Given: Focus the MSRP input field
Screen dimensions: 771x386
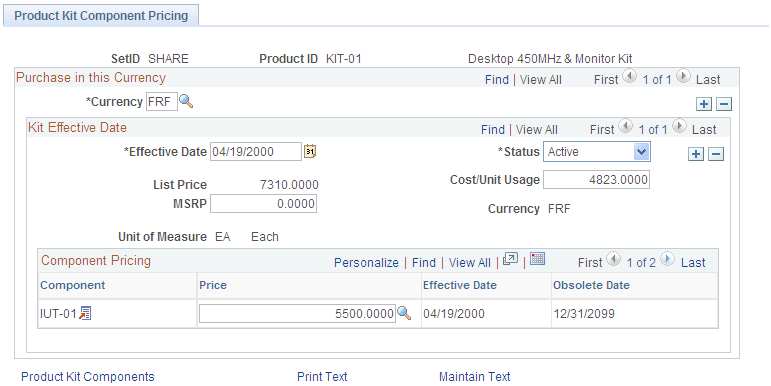Looking at the screenshot, I should 263,204.
